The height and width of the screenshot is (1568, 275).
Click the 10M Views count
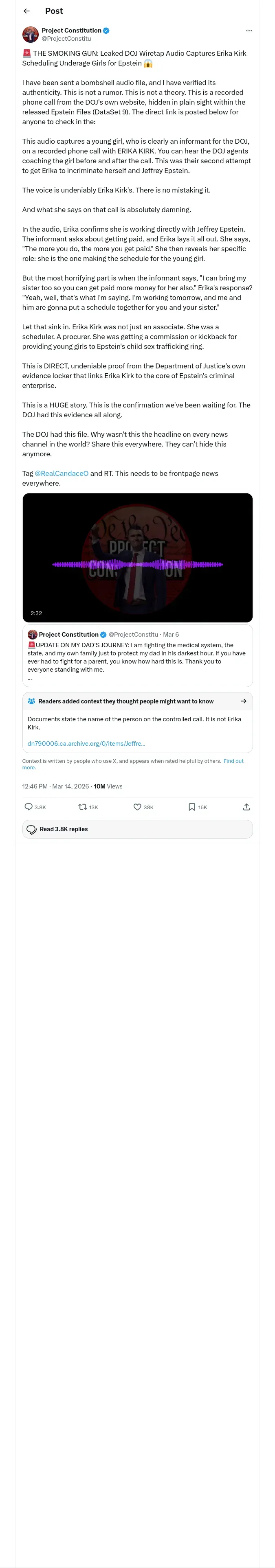pyautogui.click(x=108, y=786)
